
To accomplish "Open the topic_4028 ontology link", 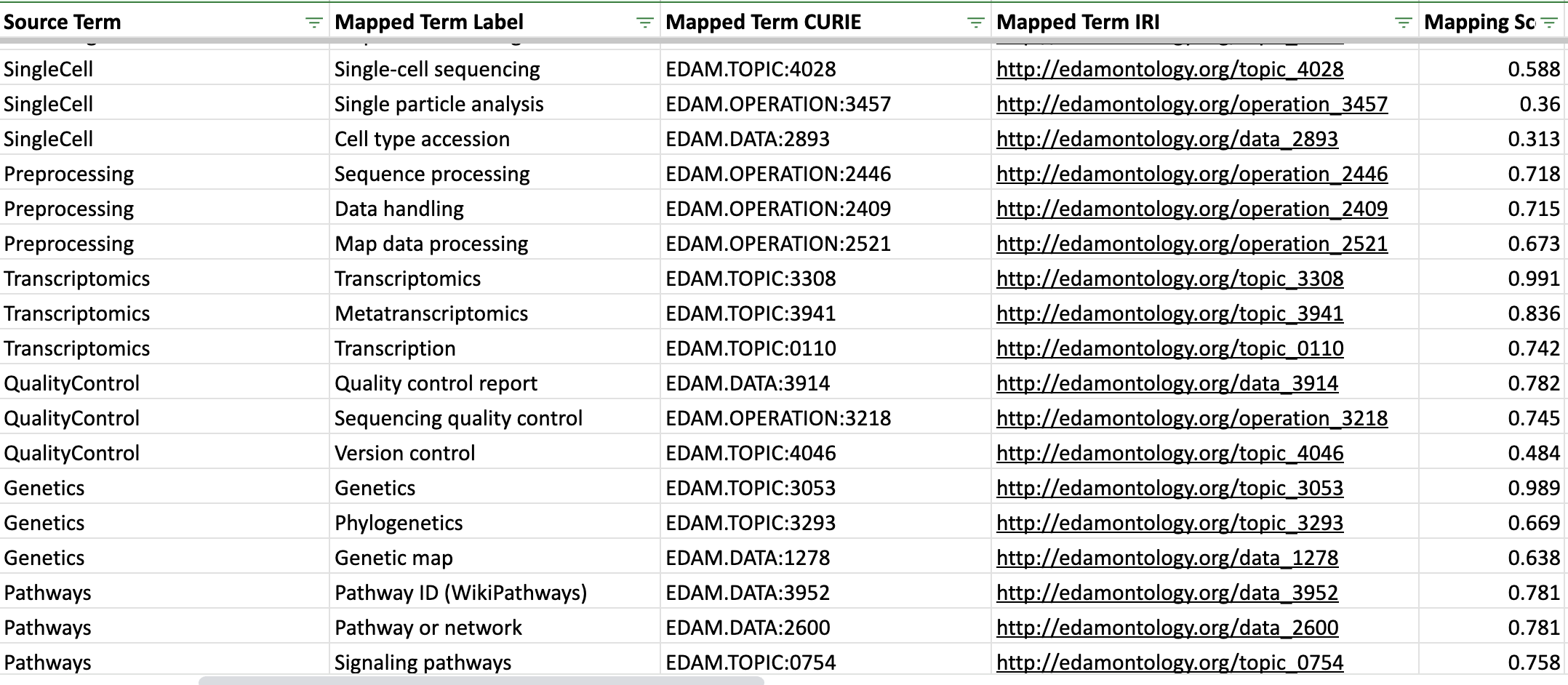I will [1169, 69].
